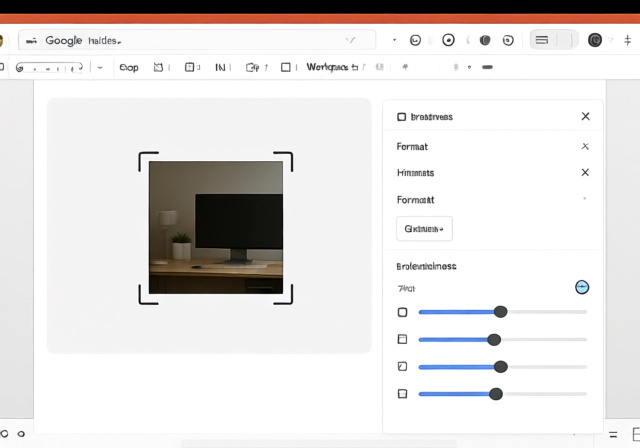This screenshot has width=640, height=448.
Task: Click the X beside the first Format row
Action: click(x=585, y=146)
